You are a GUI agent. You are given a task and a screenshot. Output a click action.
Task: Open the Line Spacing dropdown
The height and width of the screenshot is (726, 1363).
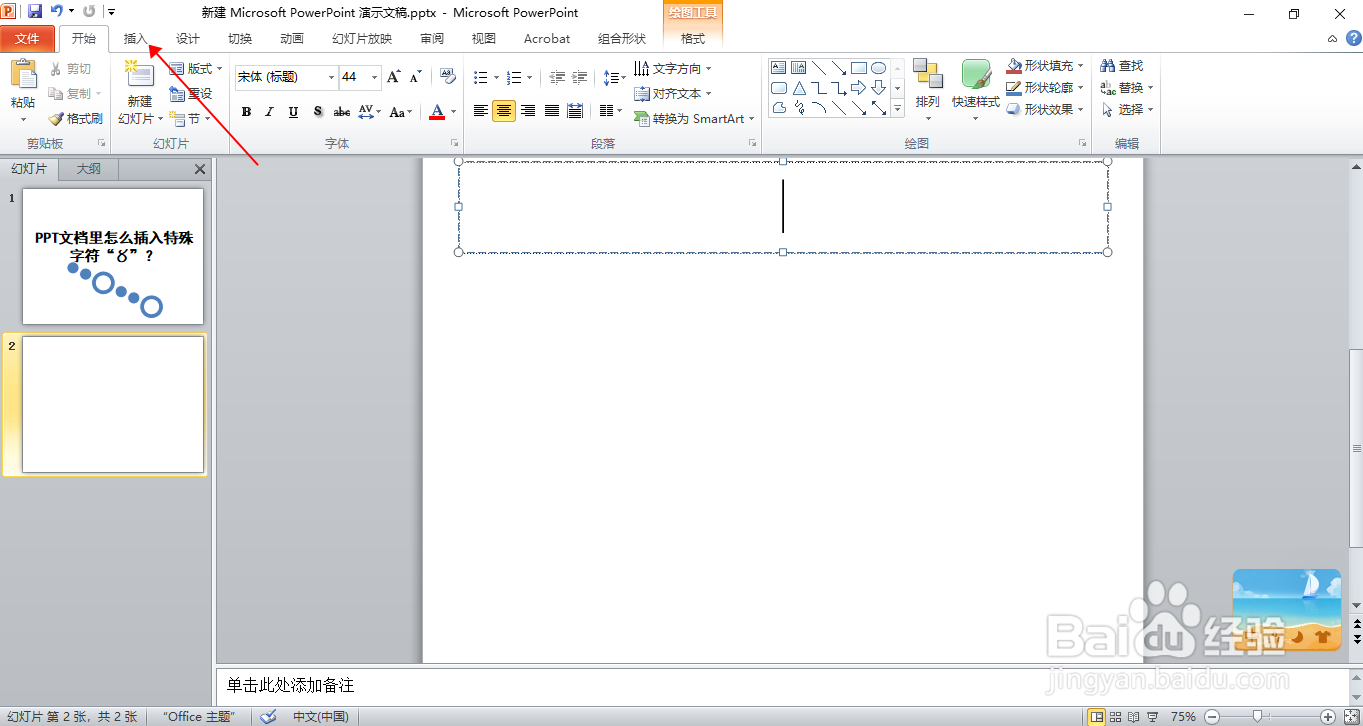[615, 77]
